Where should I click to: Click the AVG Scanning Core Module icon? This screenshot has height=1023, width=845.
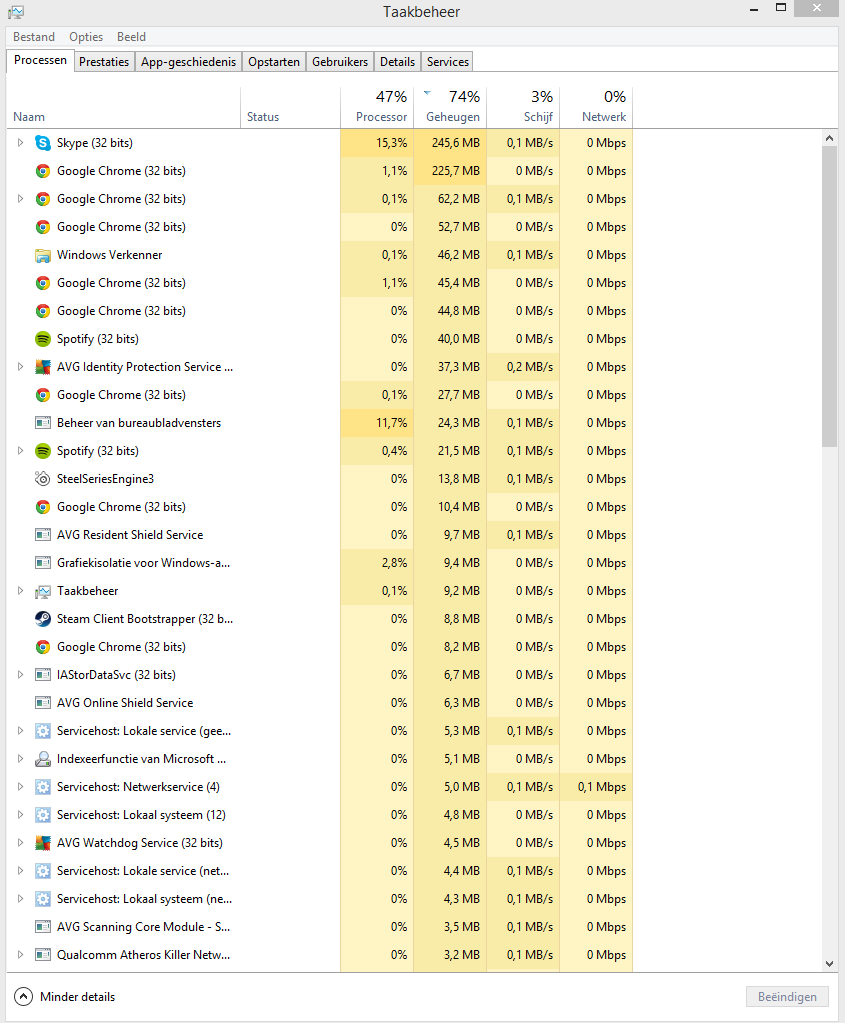pyautogui.click(x=42, y=927)
